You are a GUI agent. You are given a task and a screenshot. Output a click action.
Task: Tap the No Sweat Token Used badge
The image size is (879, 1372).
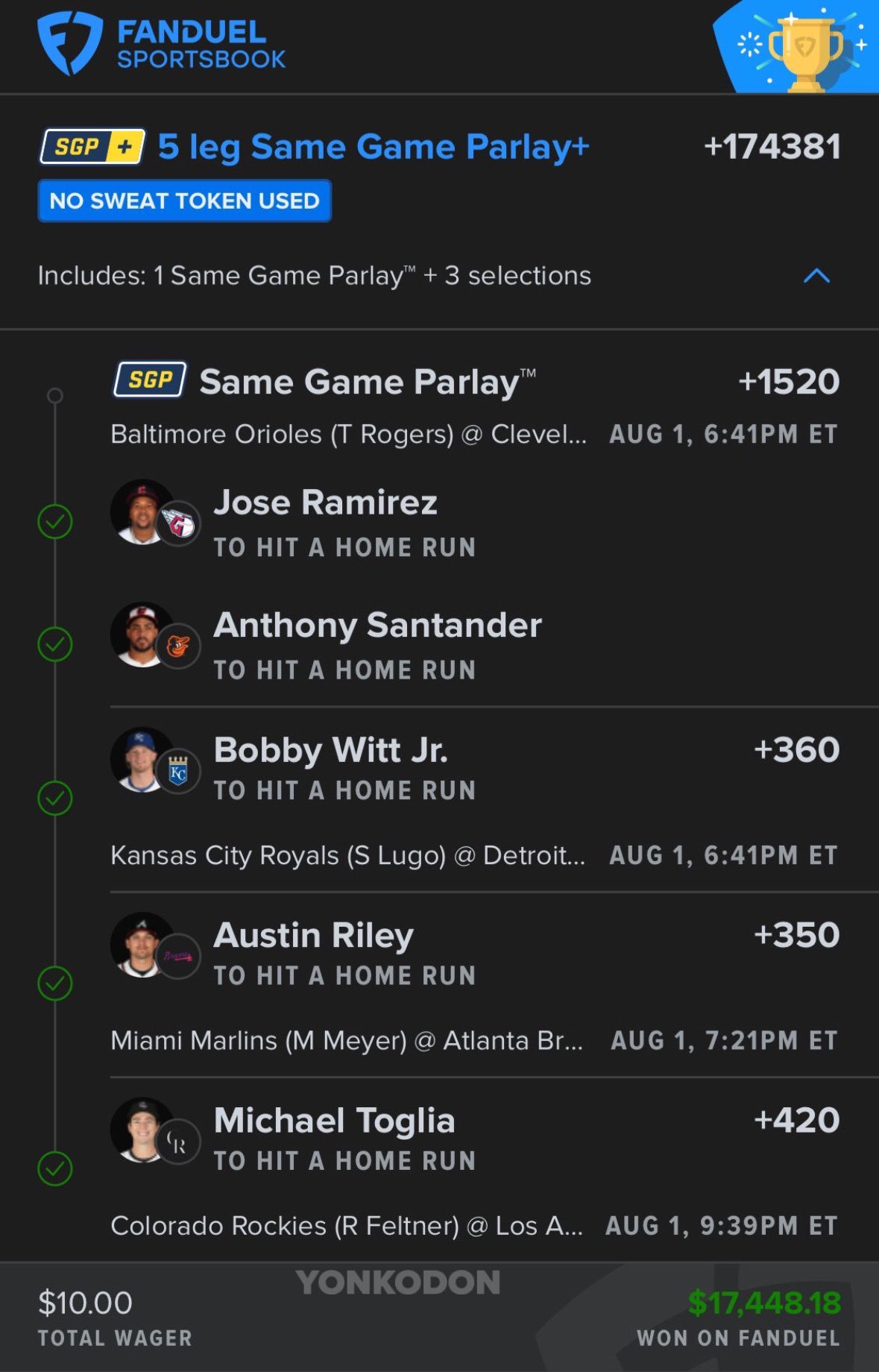tap(184, 201)
